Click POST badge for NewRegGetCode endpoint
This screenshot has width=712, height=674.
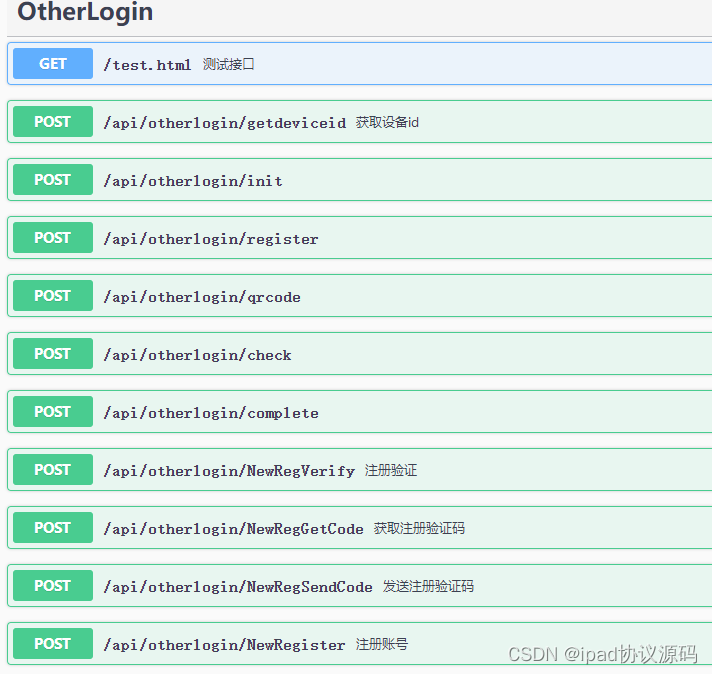coord(53,527)
